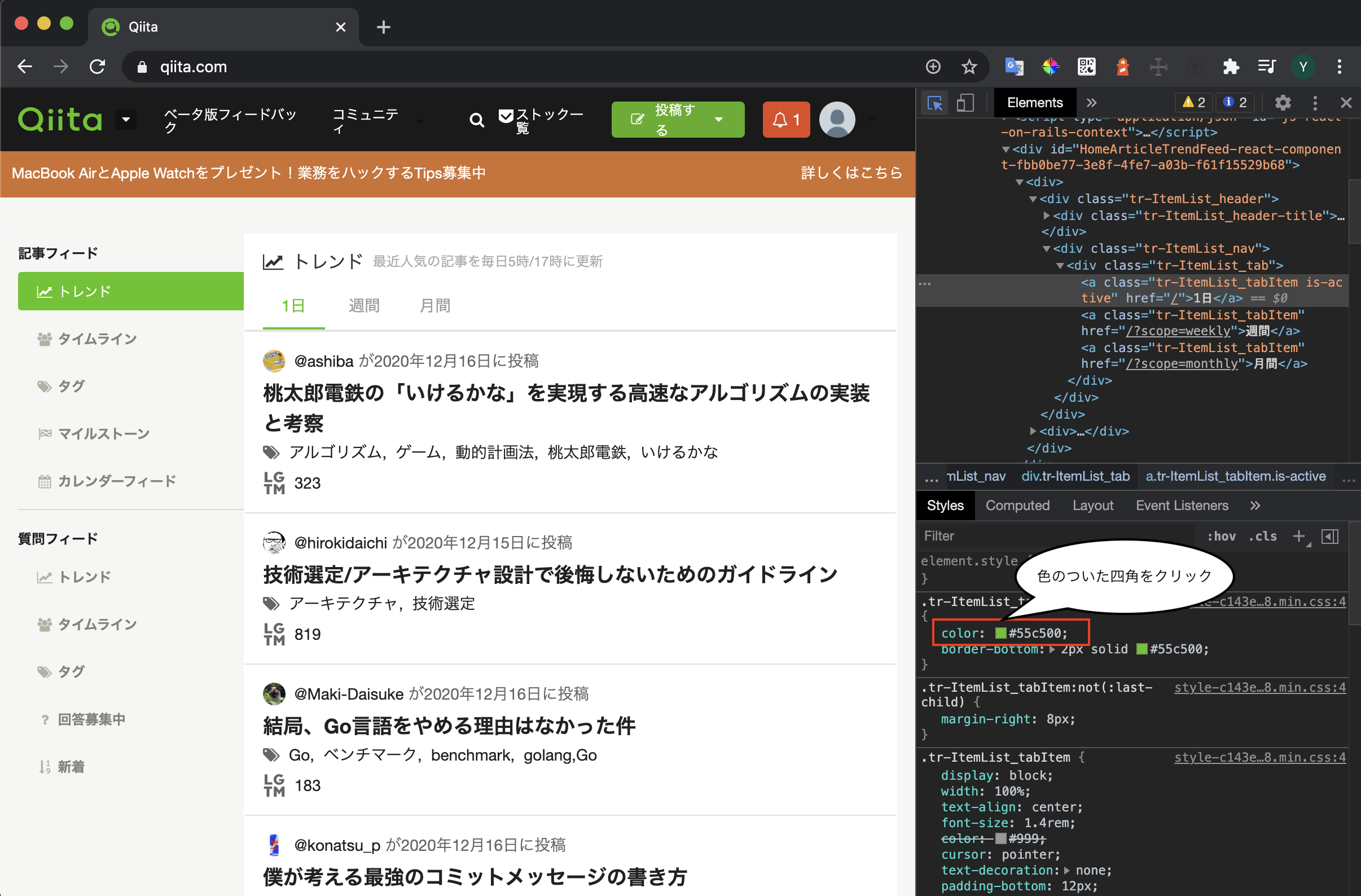Open the QR code extension icon

pos(1086,67)
